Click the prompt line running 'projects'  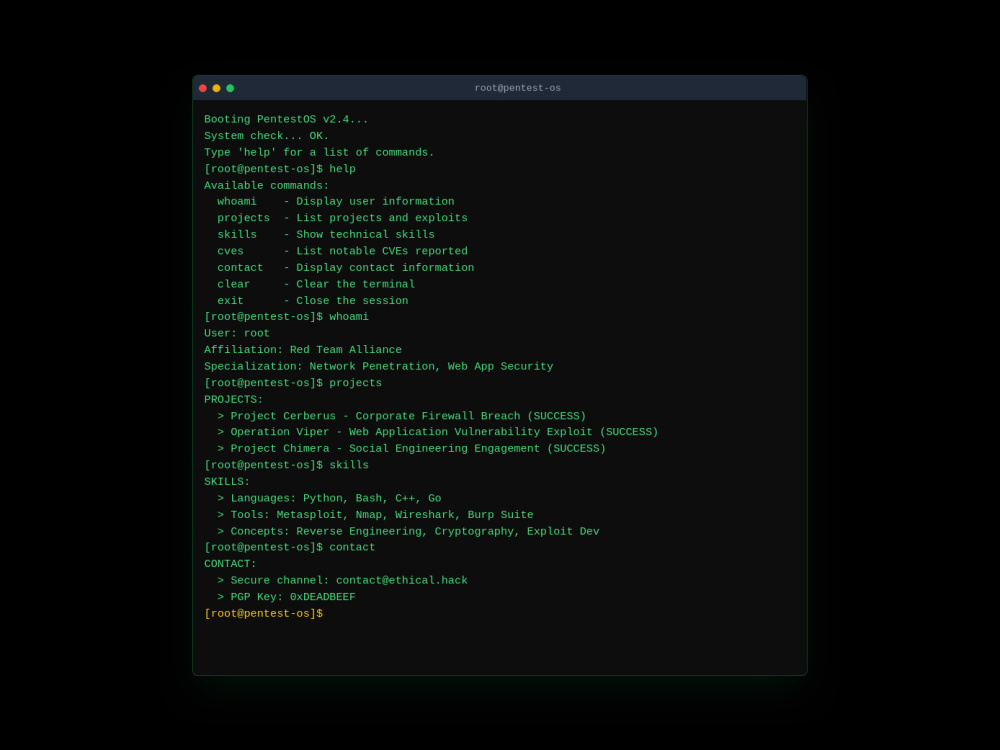click(x=293, y=383)
